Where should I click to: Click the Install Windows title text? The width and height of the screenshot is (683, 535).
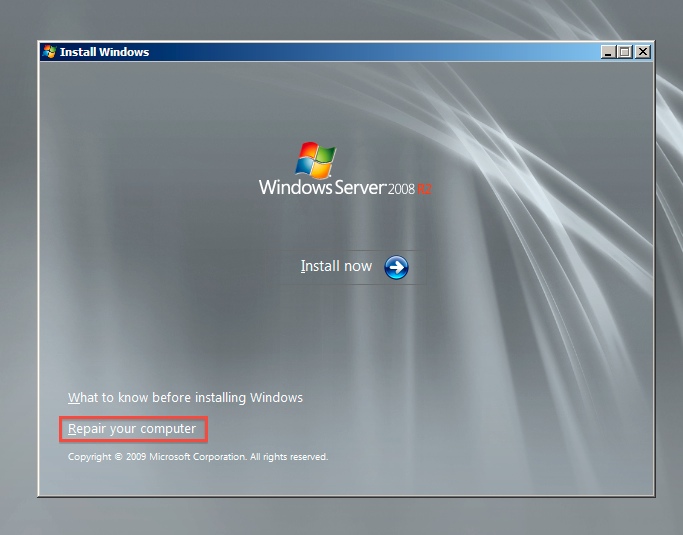click(104, 52)
